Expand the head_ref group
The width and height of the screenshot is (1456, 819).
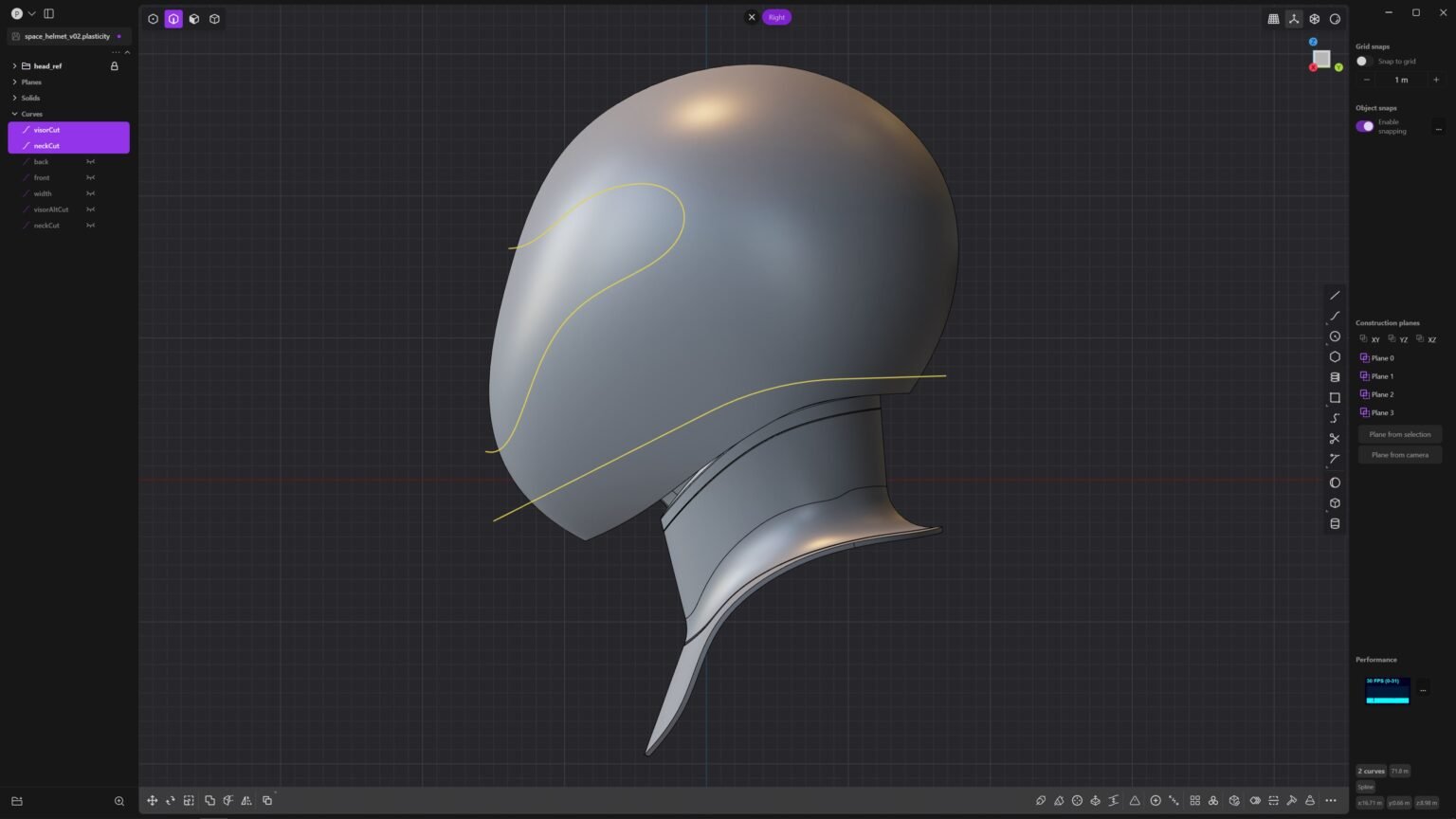[14, 66]
